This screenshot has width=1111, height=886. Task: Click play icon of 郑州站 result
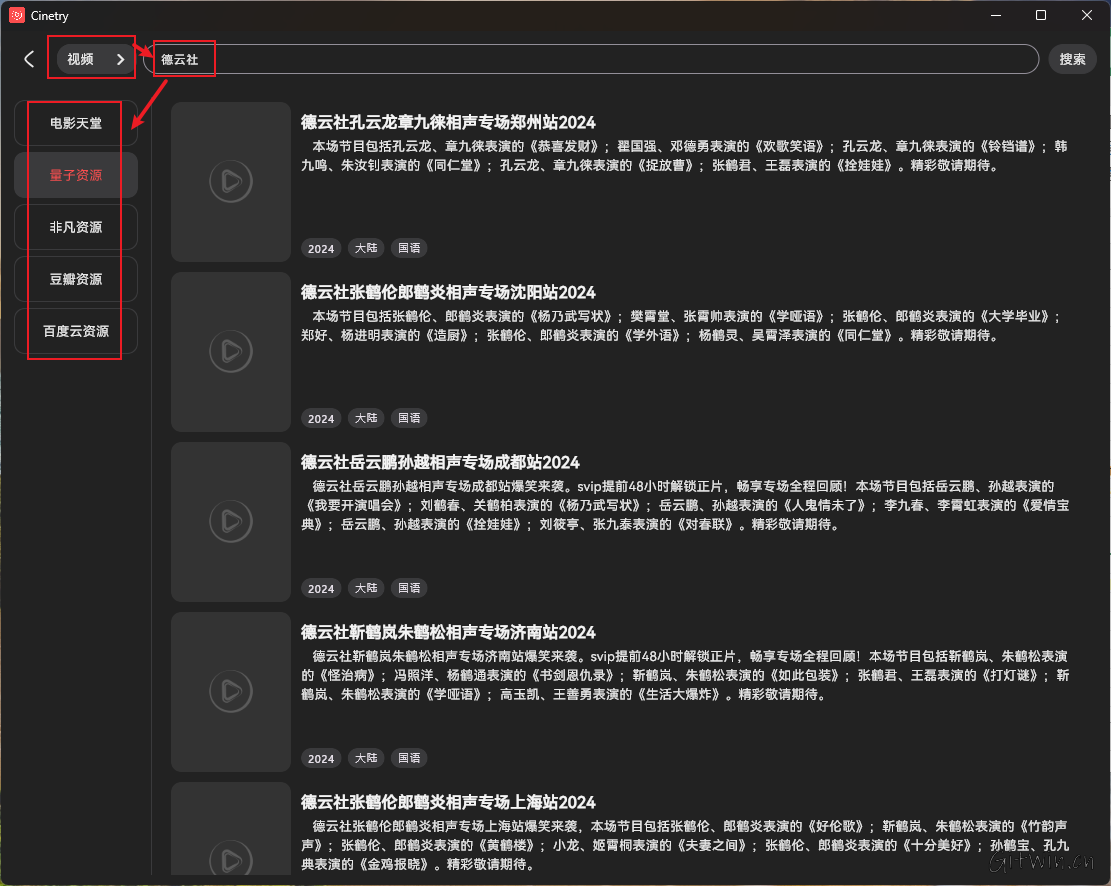[231, 181]
